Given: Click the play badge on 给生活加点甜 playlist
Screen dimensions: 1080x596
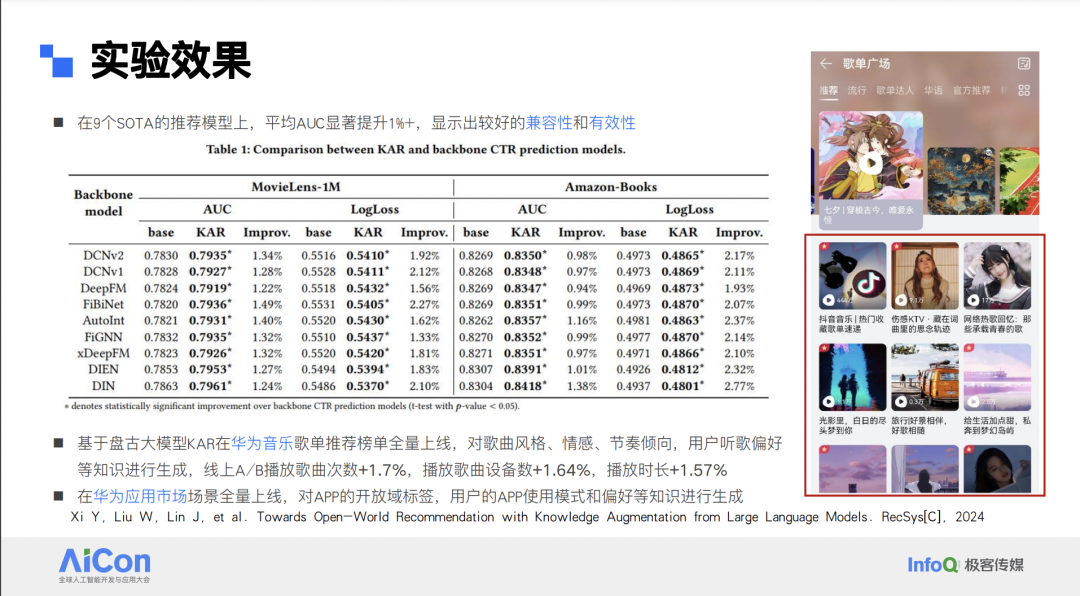Looking at the screenshot, I should tap(973, 401).
